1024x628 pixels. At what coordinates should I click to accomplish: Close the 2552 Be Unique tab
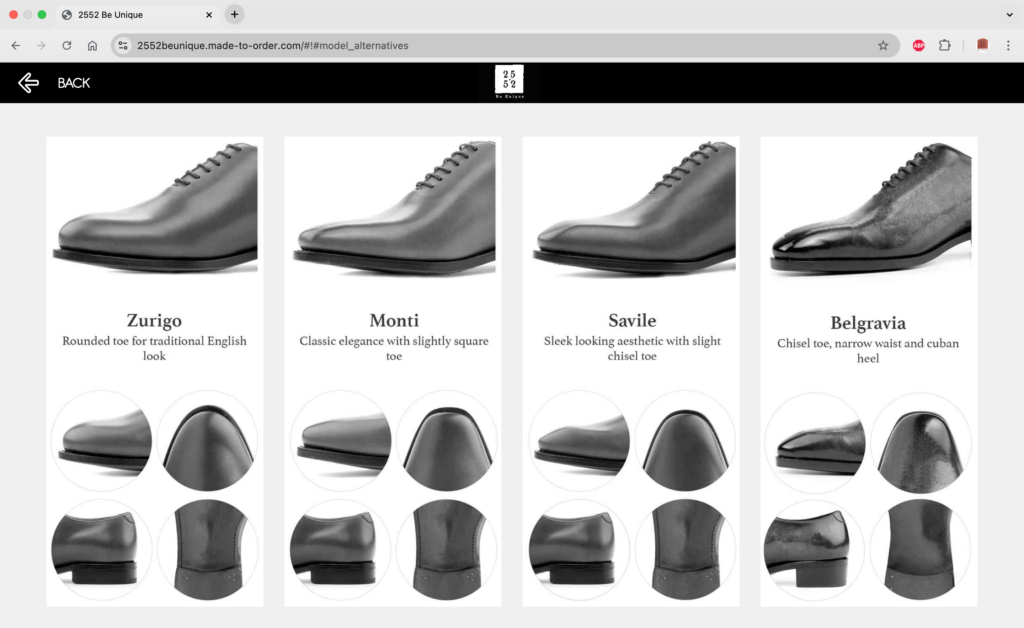[209, 14]
